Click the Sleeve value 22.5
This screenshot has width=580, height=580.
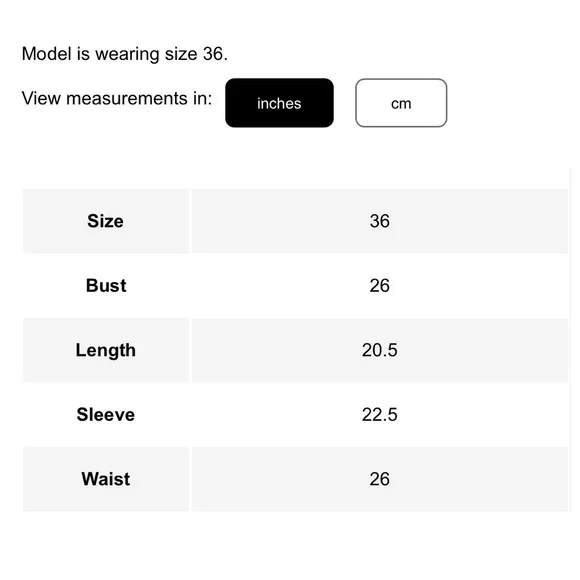pyautogui.click(x=380, y=415)
